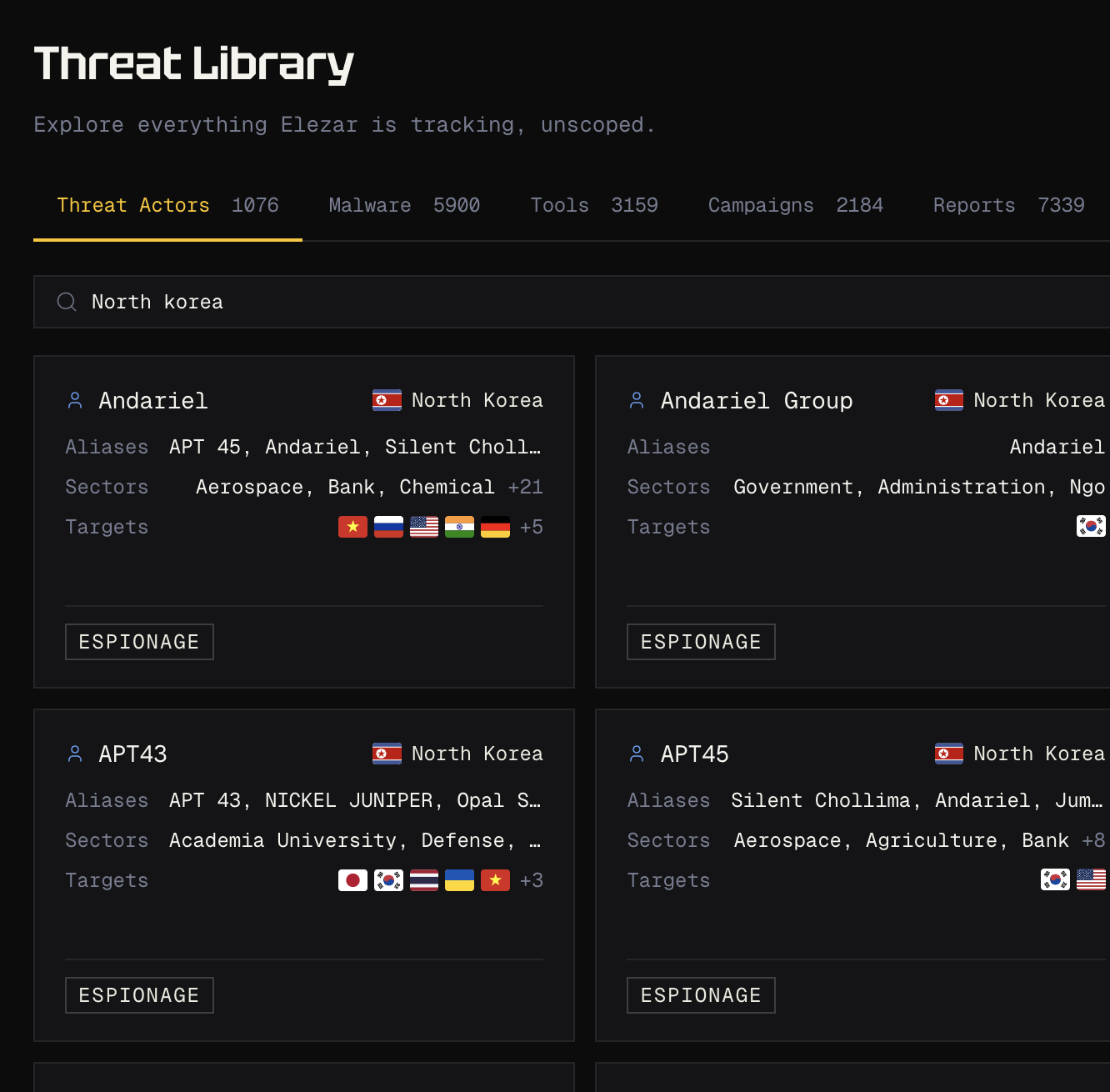1110x1092 pixels.
Task: Expand the +21 sectors on Andariel card
Action: [525, 487]
